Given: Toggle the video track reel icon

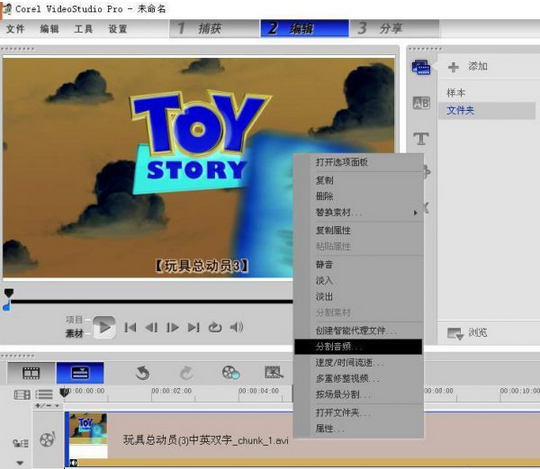Looking at the screenshot, I should (48, 439).
